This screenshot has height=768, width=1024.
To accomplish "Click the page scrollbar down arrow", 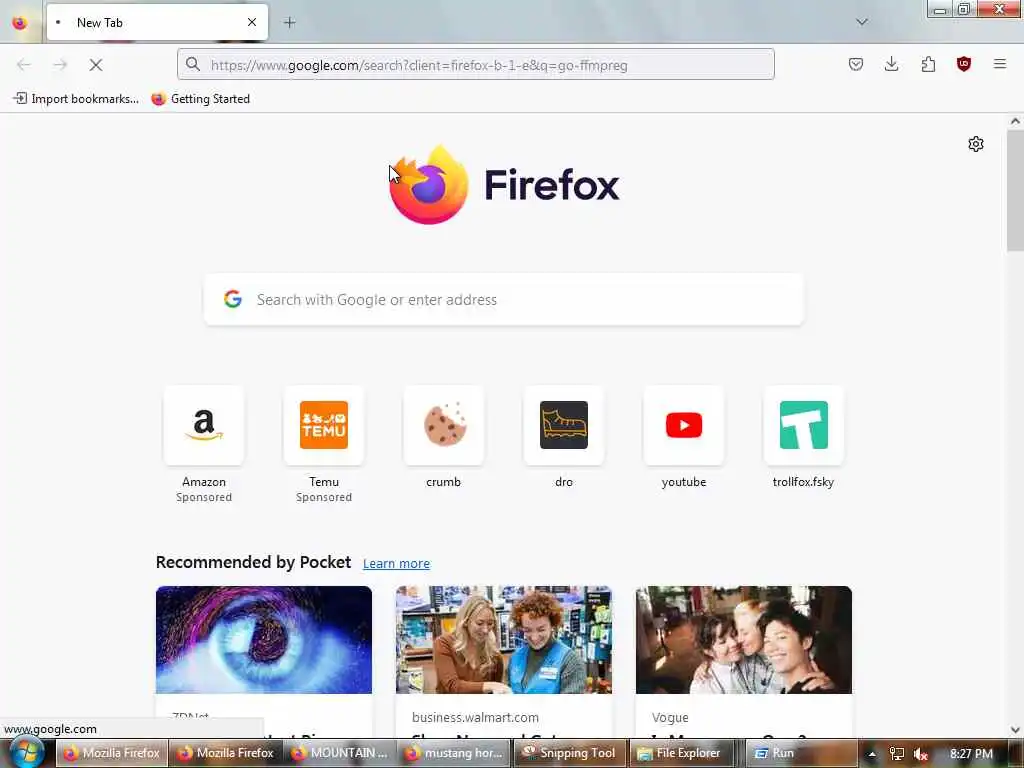I will click(x=1015, y=729).
